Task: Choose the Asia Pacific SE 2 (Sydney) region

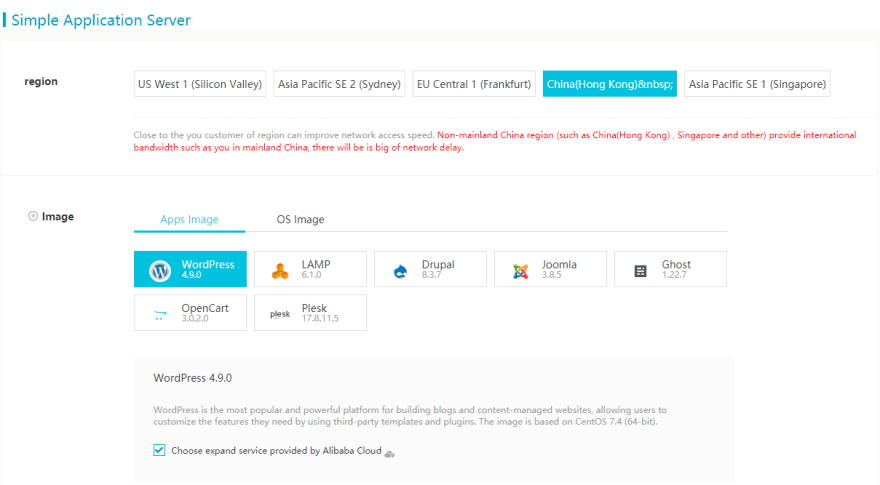Action: click(340, 84)
